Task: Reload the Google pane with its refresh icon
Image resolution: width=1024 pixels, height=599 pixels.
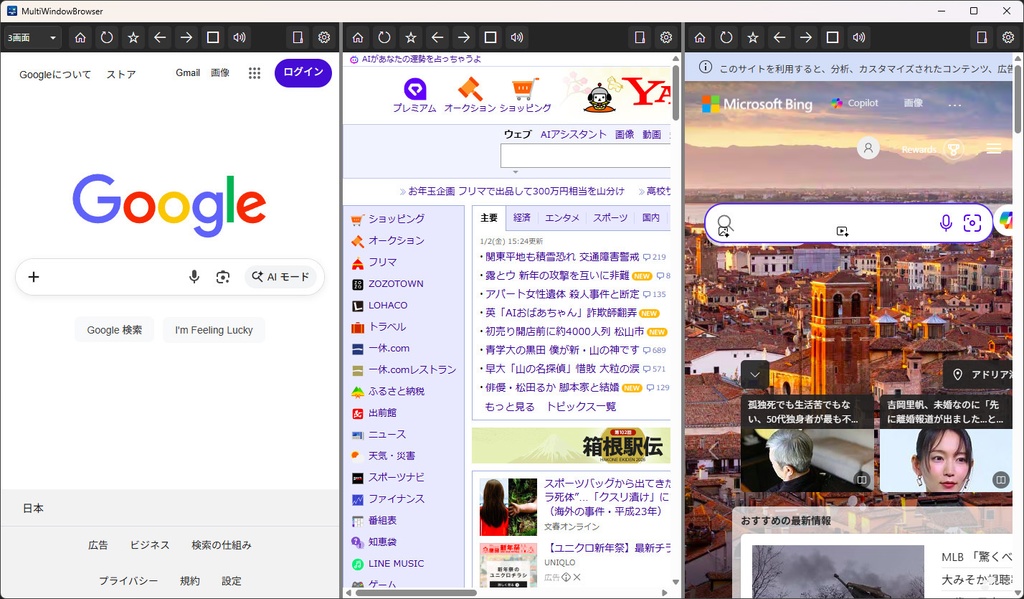Action: click(x=105, y=37)
